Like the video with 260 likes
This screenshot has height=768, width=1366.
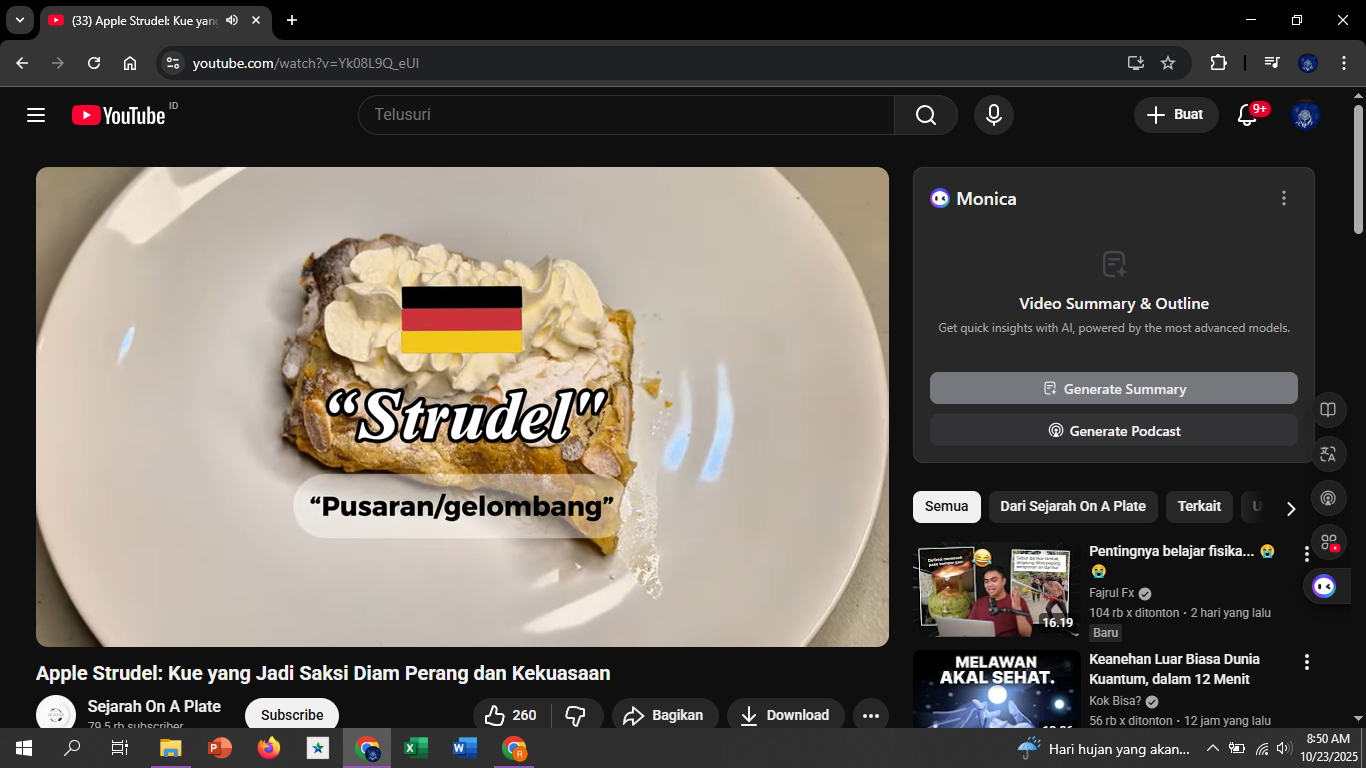(511, 715)
